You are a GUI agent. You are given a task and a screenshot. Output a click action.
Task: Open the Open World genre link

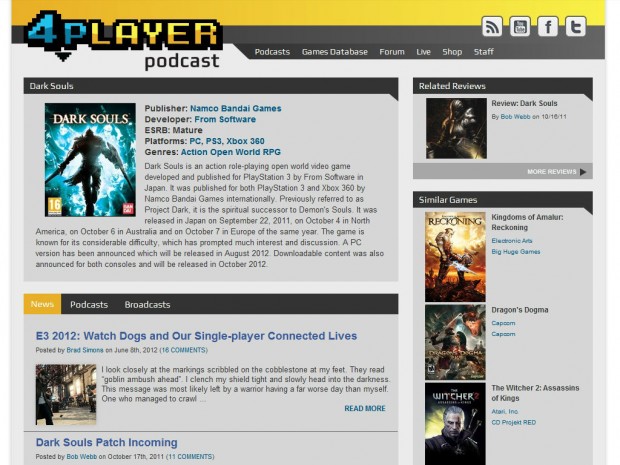point(235,152)
